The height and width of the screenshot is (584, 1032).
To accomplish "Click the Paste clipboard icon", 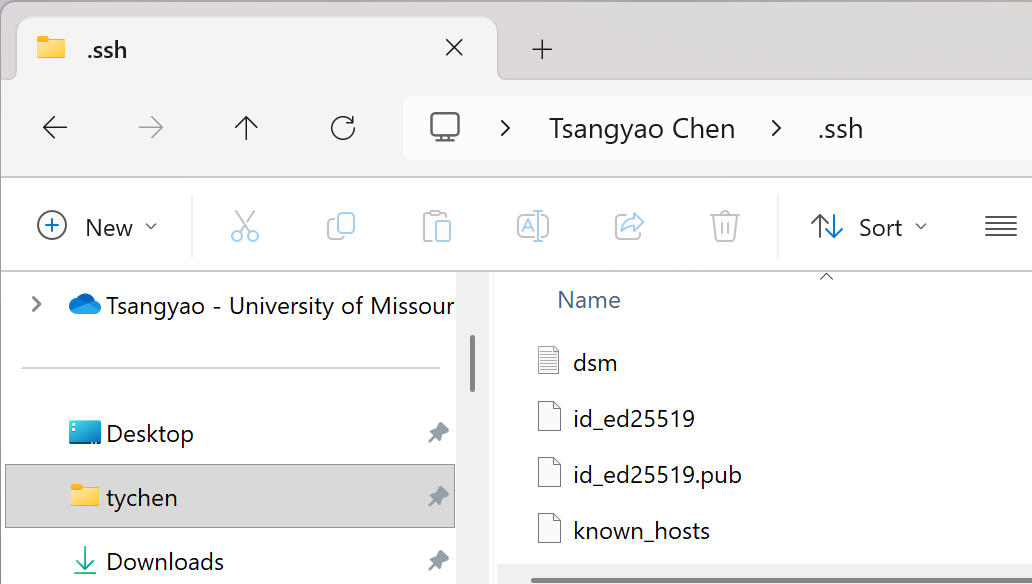I will coord(436,226).
